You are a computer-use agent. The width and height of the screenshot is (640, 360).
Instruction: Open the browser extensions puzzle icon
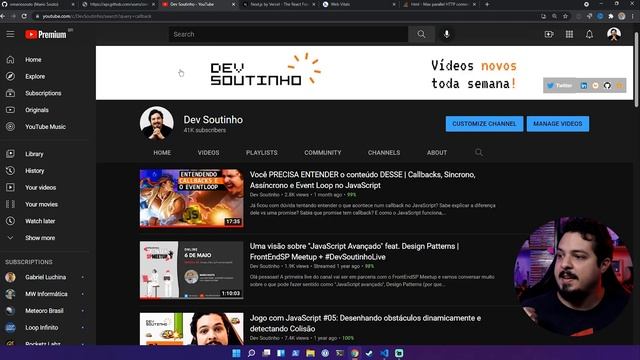pos(611,16)
